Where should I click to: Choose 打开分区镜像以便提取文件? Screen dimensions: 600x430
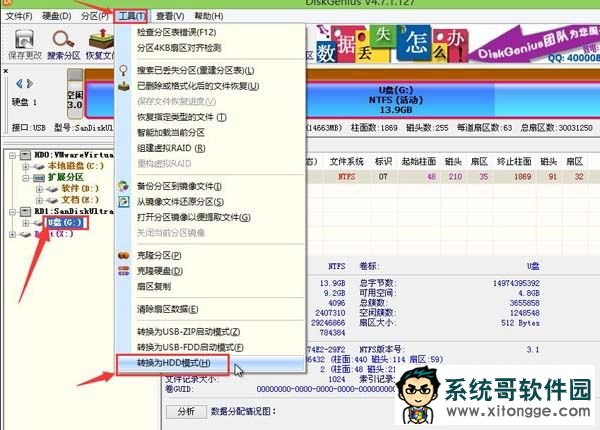[x=194, y=217]
